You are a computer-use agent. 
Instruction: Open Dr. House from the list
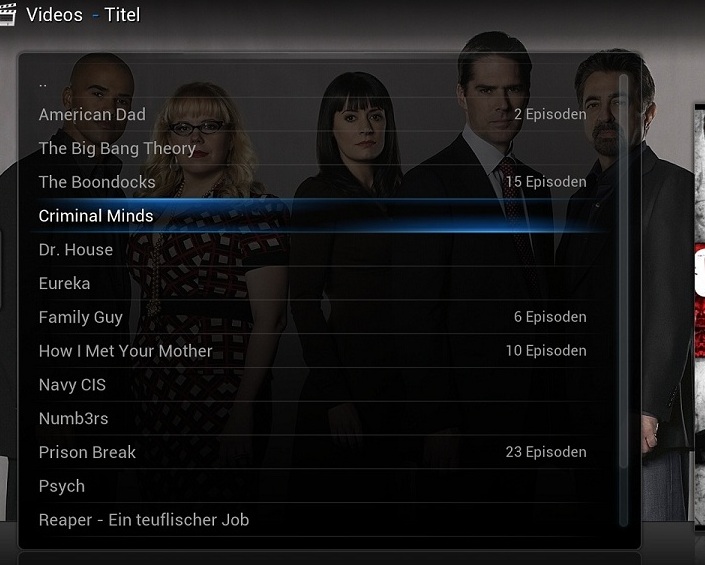[x=317, y=249]
